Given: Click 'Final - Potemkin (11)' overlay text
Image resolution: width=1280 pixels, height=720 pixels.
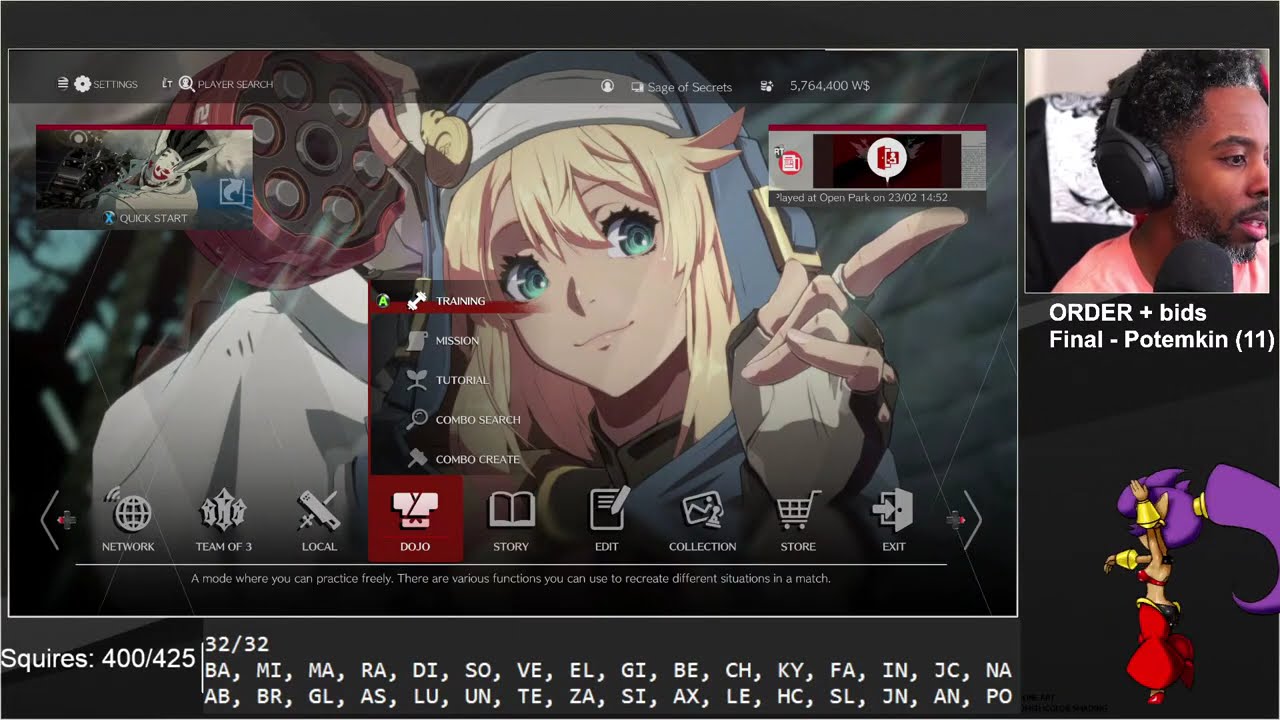Looking at the screenshot, I should [1162, 340].
